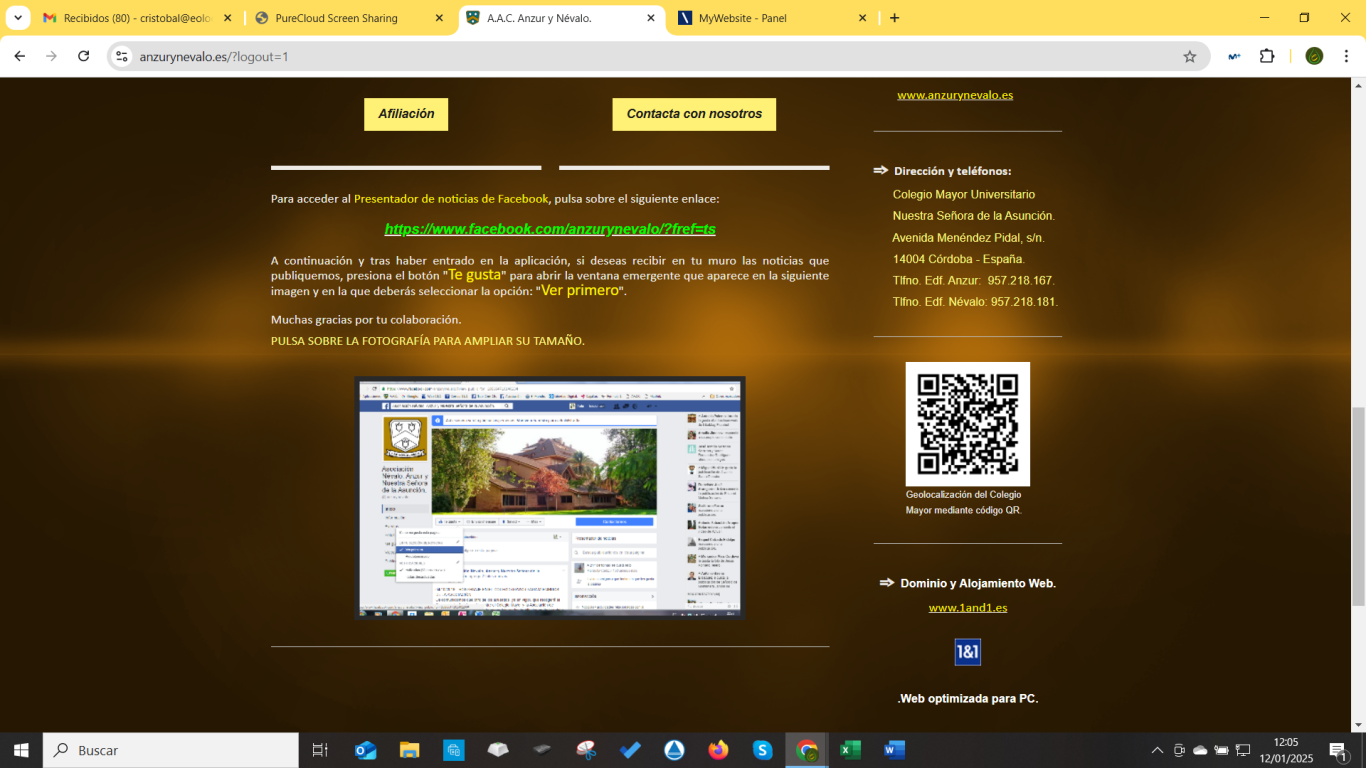Close the MyWebsite - Panel tab

point(862,18)
